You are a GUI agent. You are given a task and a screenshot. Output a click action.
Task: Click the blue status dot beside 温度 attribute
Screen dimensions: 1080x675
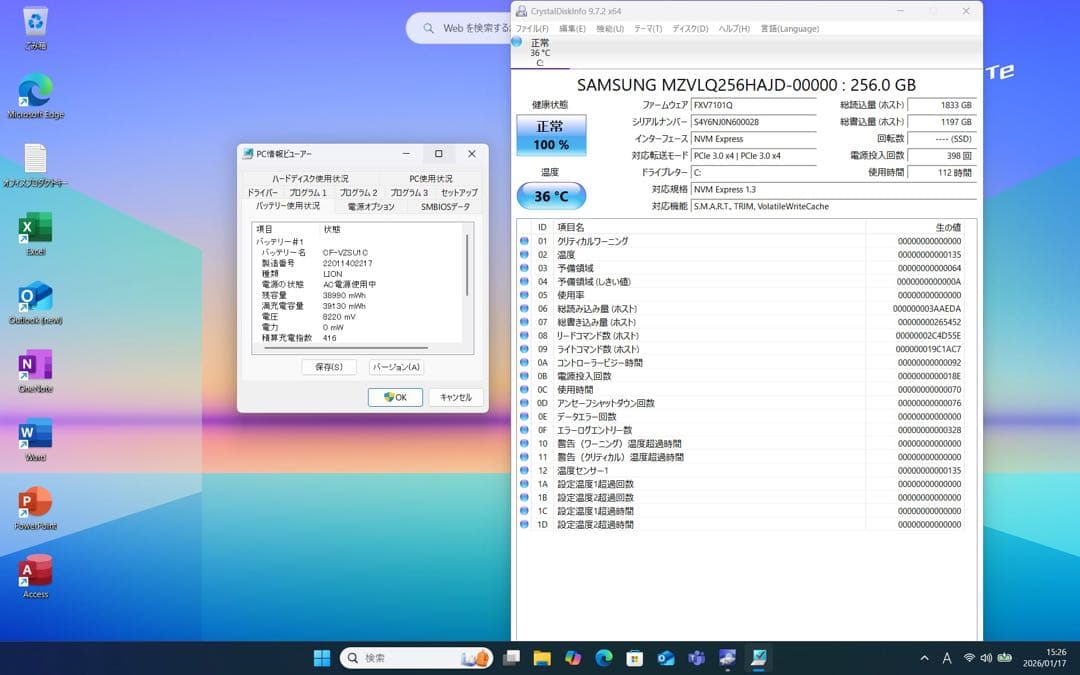point(523,256)
